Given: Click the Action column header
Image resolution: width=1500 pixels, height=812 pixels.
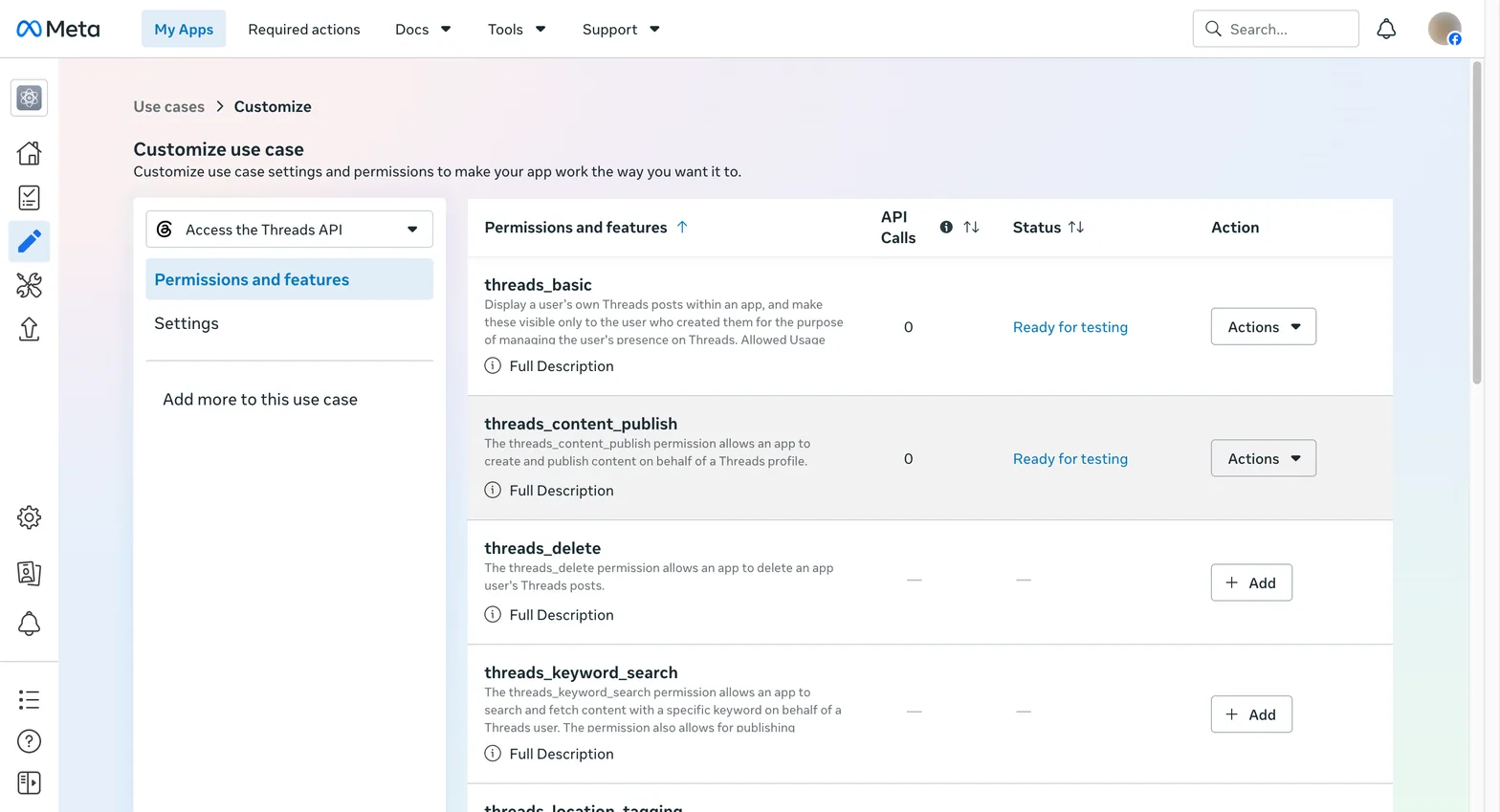Looking at the screenshot, I should (1235, 227).
